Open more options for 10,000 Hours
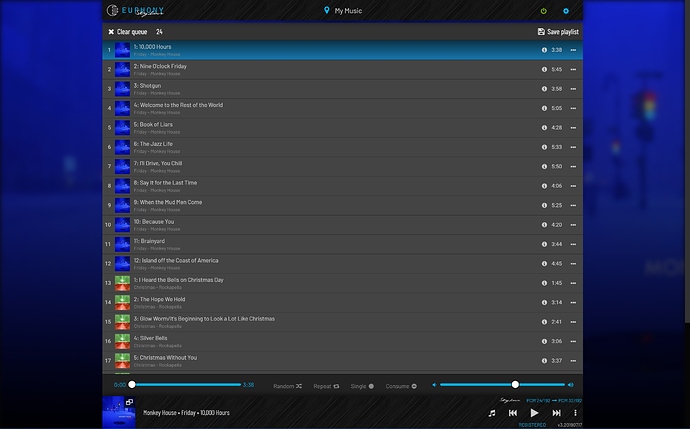Viewport: 690px width, 429px height. tap(573, 50)
